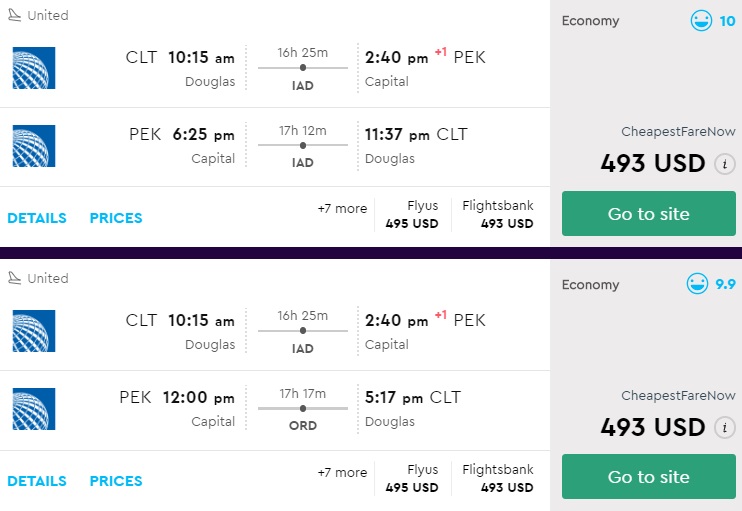Open DETAILS for the first flight result
The width and height of the screenshot is (742, 511).
click(x=37, y=218)
